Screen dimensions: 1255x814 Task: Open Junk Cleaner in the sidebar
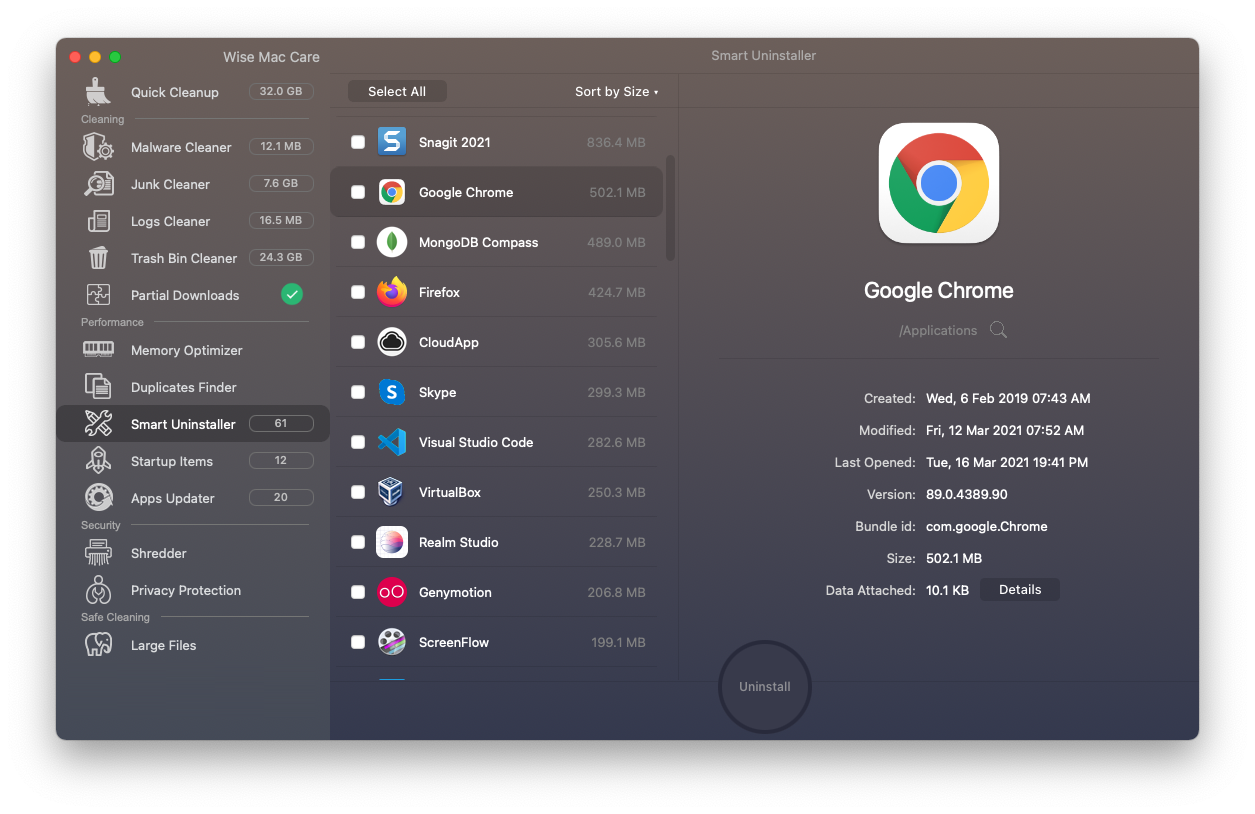coord(193,184)
